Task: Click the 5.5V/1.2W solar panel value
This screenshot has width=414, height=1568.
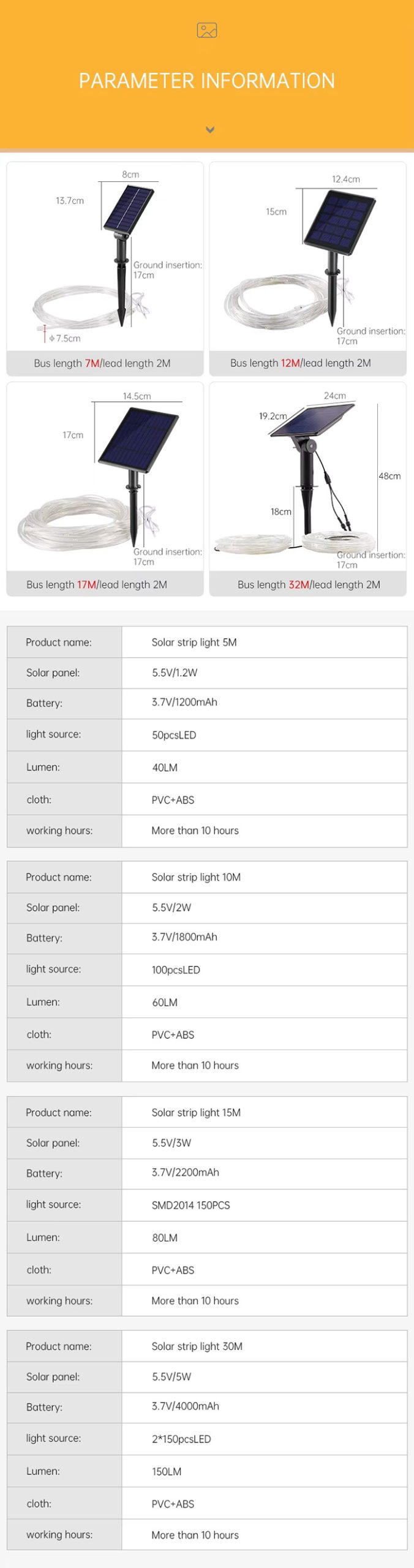Action: 175,673
